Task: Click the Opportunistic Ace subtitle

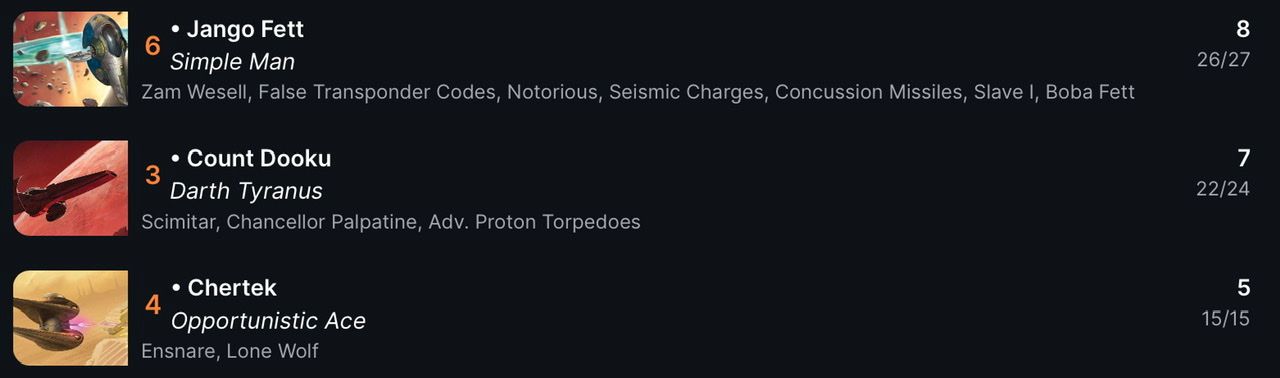Action: tap(268, 321)
